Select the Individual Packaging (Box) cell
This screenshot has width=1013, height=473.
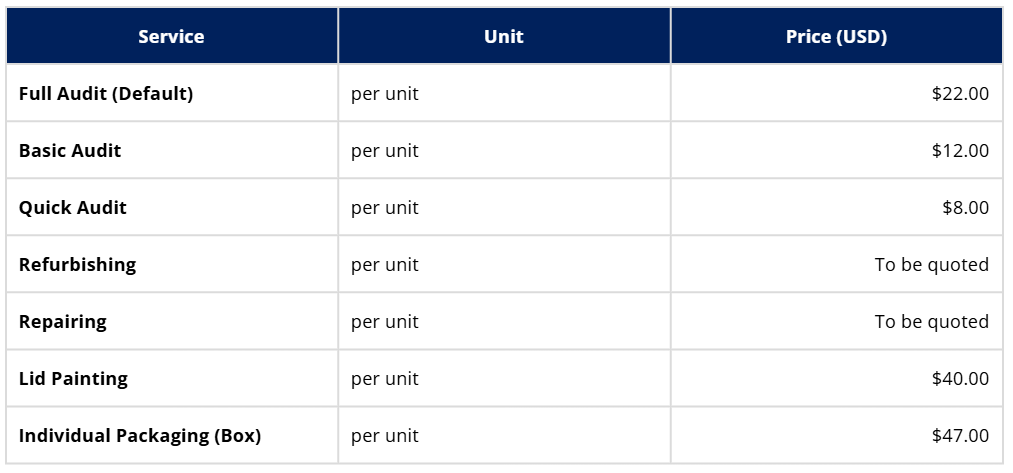coord(140,436)
